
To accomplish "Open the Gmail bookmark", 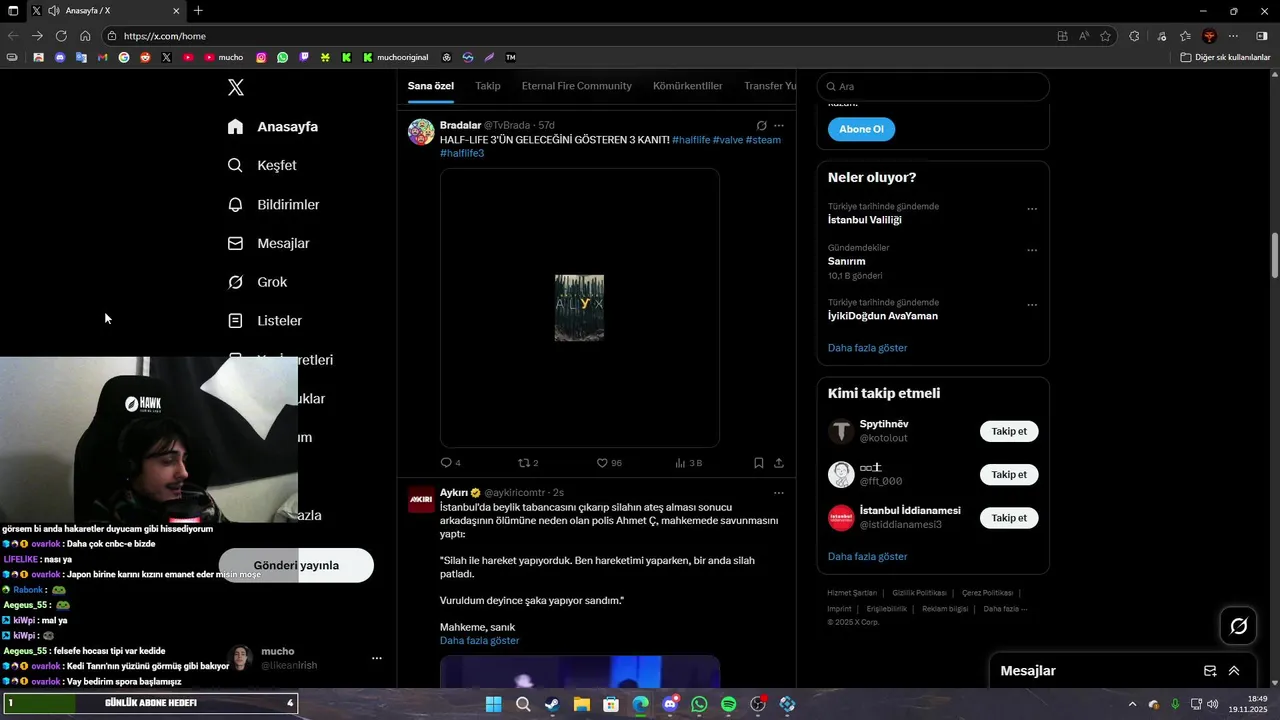I will (x=102, y=58).
